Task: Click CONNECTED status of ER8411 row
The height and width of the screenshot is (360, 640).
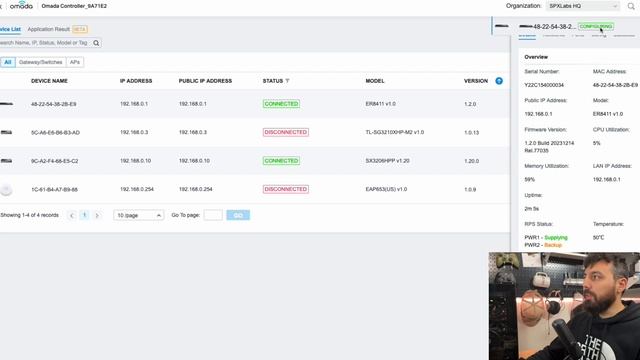Action: click(281, 104)
